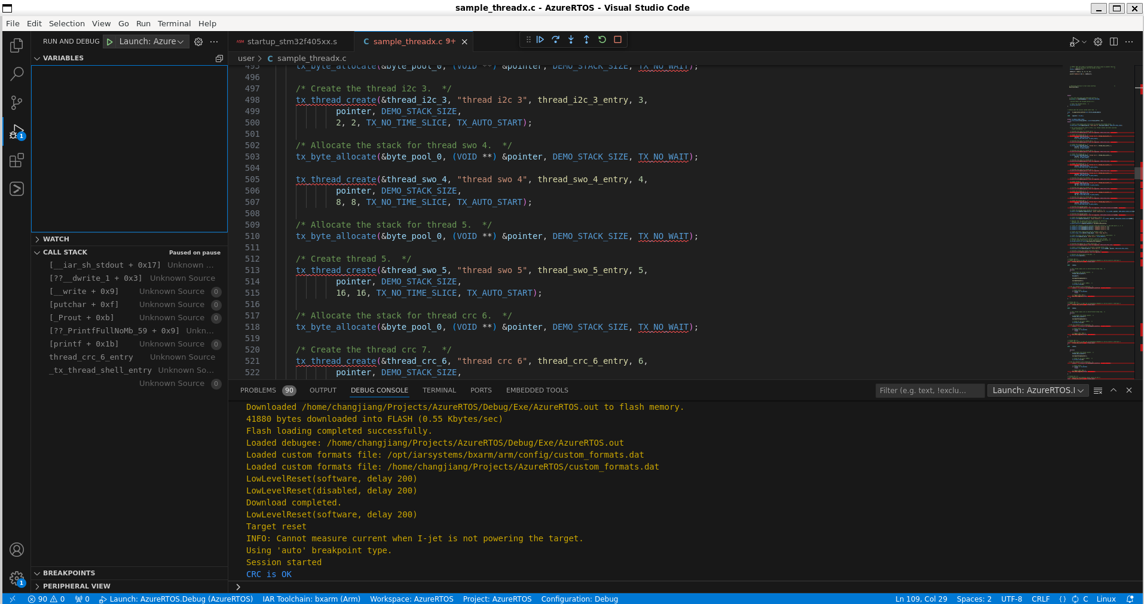This screenshot has height=604, width=1144.
Task: Open the Launch: AzureRTOS console dropdown
Action: [1040, 390]
